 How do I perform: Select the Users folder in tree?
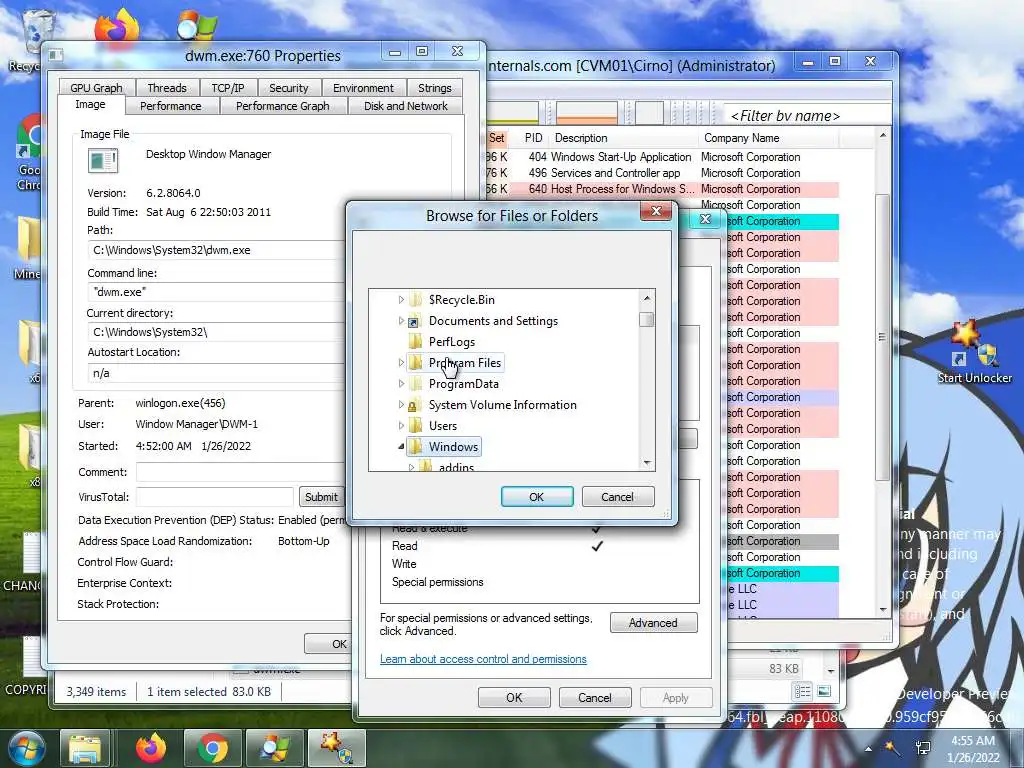[x=443, y=426]
